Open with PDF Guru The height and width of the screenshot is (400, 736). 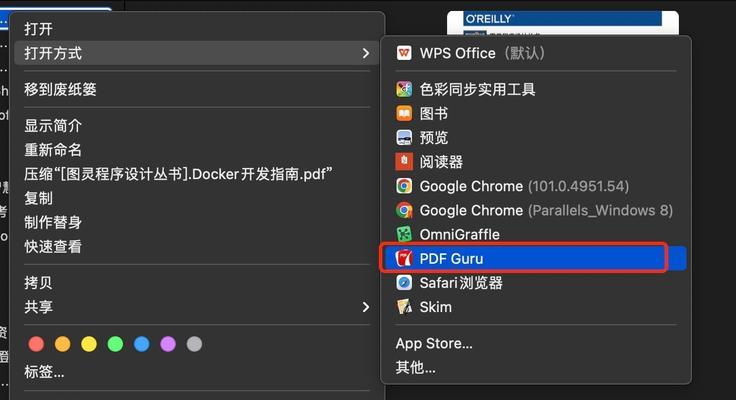click(x=536, y=259)
